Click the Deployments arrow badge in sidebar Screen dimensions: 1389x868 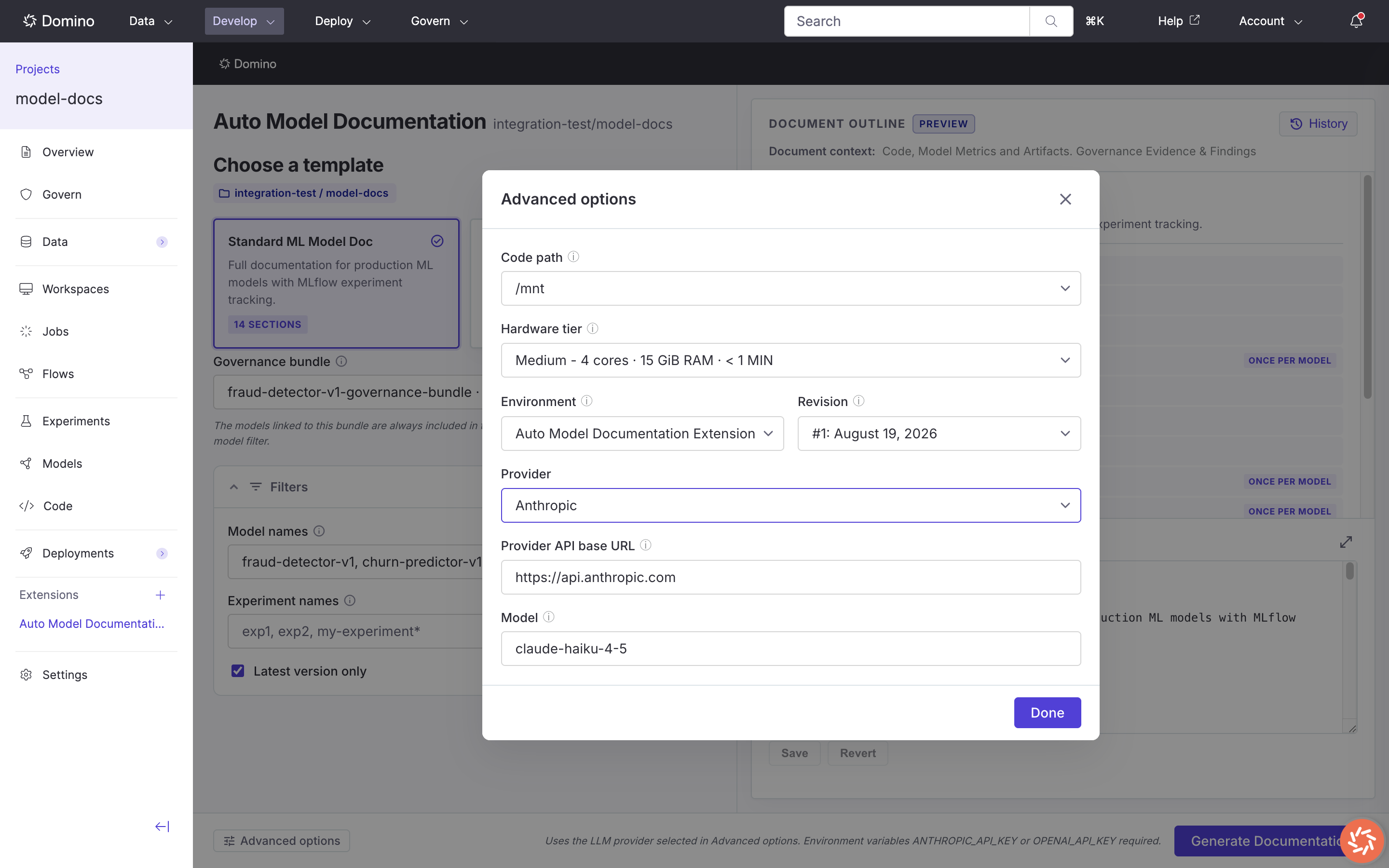tap(162, 554)
